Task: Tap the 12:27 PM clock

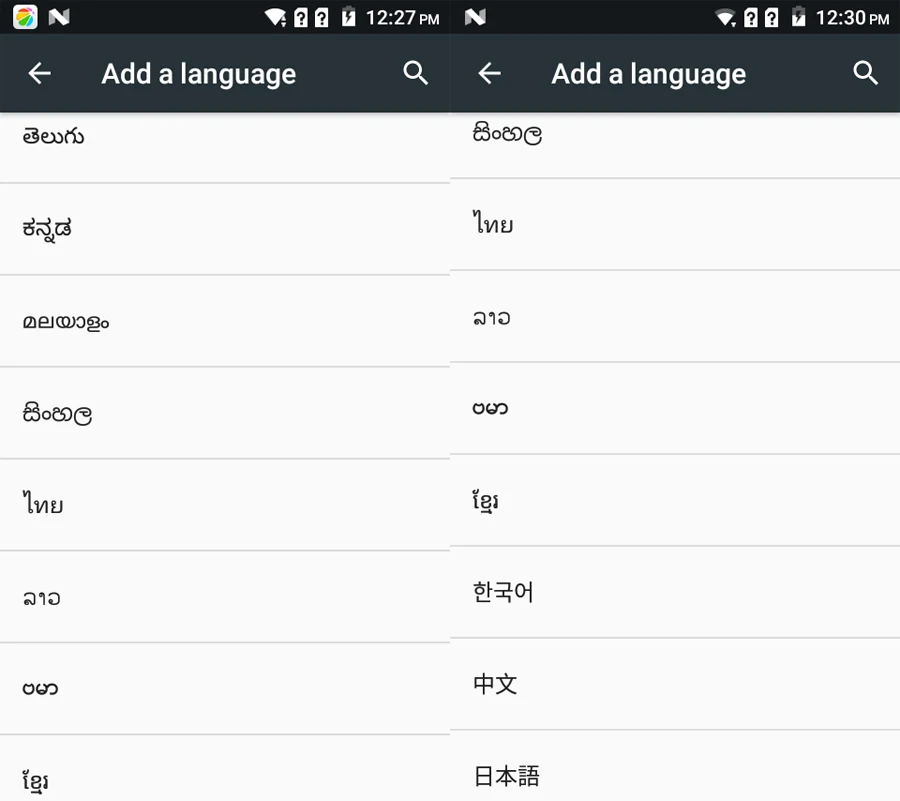Action: click(402, 18)
